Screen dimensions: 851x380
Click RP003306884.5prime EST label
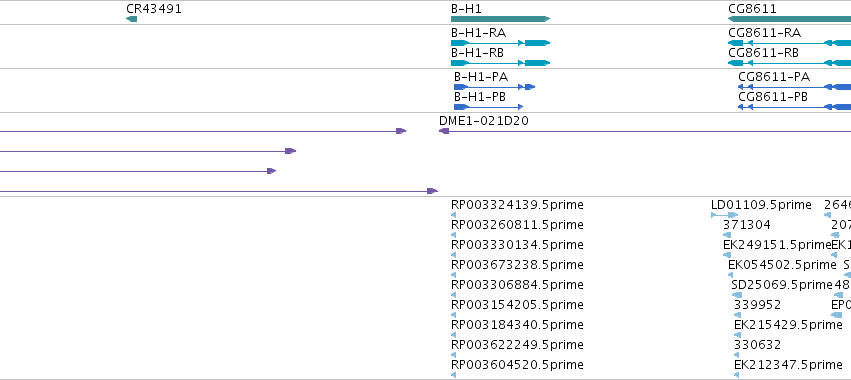517,284
